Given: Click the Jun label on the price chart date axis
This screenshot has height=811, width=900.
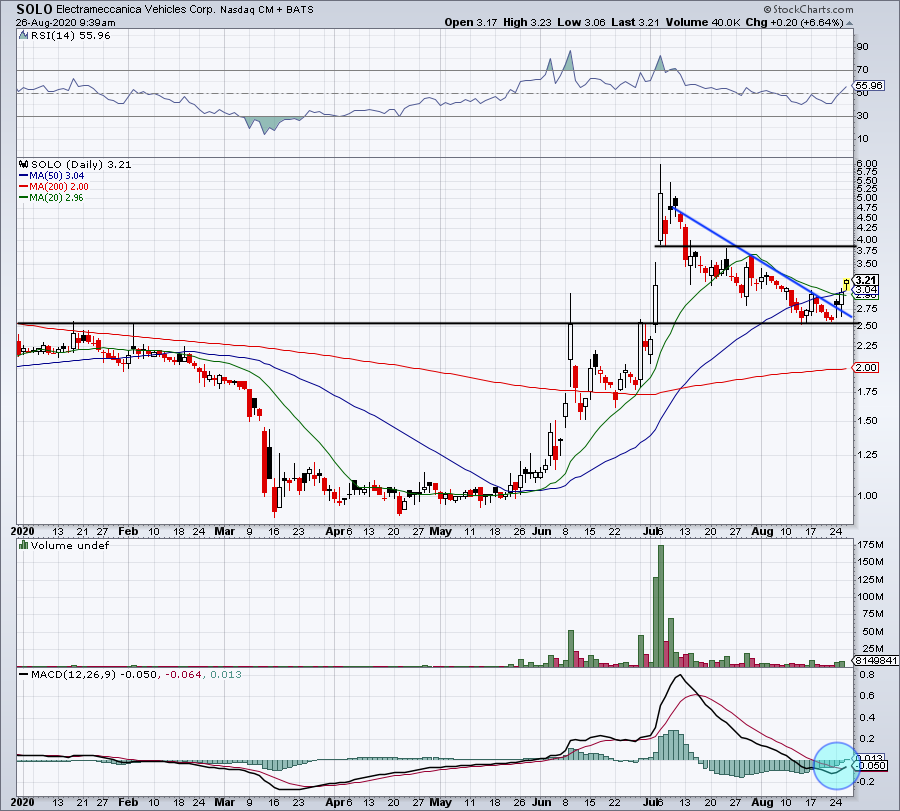Looking at the screenshot, I should pyautogui.click(x=541, y=531).
